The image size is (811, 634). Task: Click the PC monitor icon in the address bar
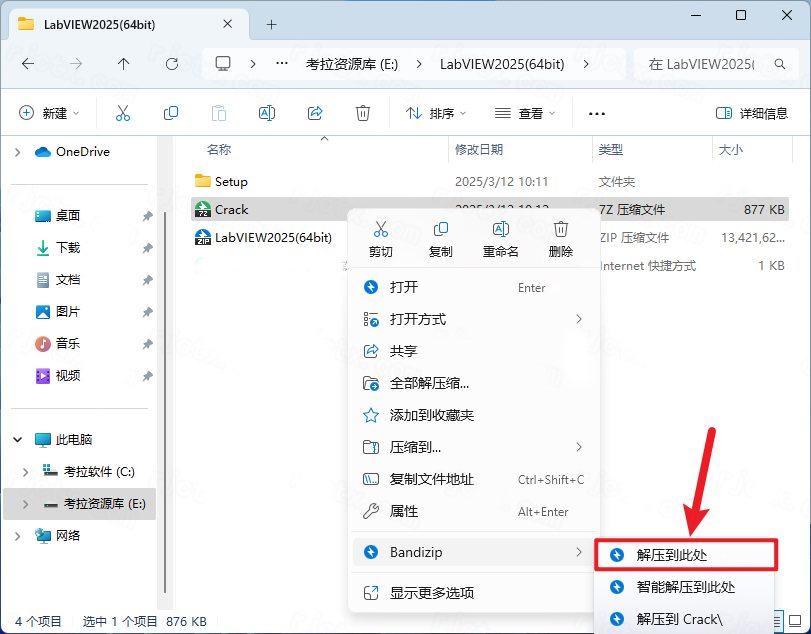pos(223,64)
